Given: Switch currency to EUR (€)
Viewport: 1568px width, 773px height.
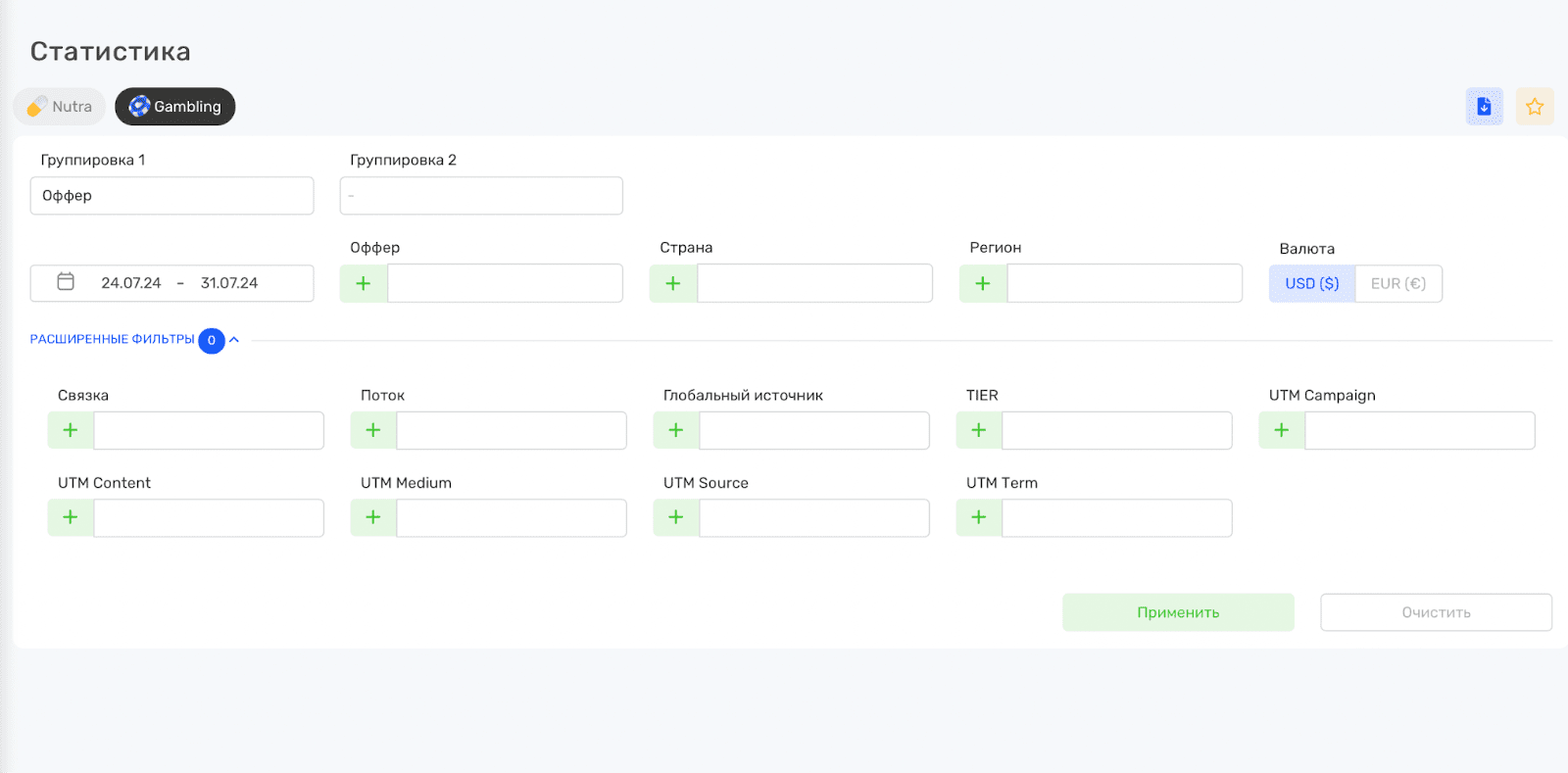Looking at the screenshot, I should pos(1397,284).
